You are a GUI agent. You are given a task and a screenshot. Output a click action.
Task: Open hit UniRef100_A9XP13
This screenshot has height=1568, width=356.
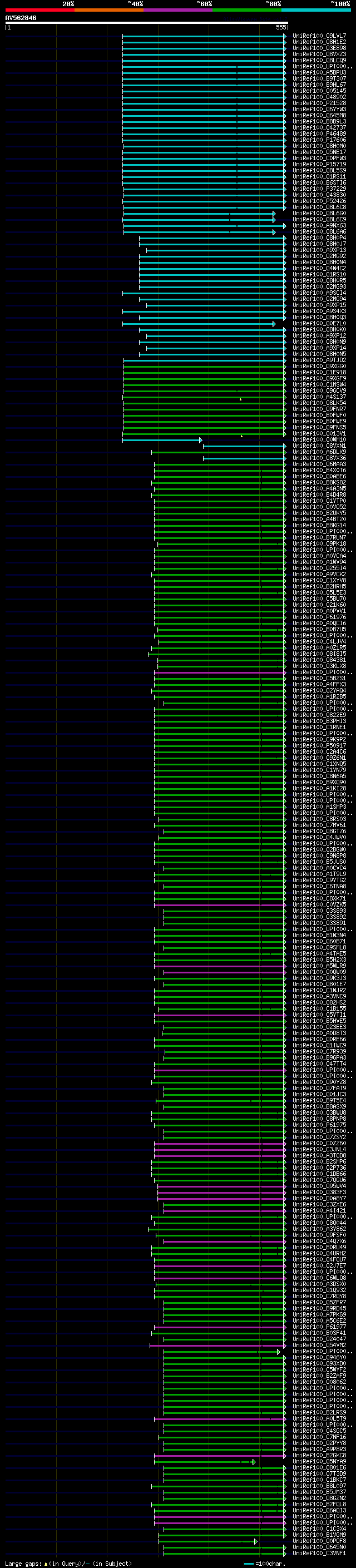319,250
